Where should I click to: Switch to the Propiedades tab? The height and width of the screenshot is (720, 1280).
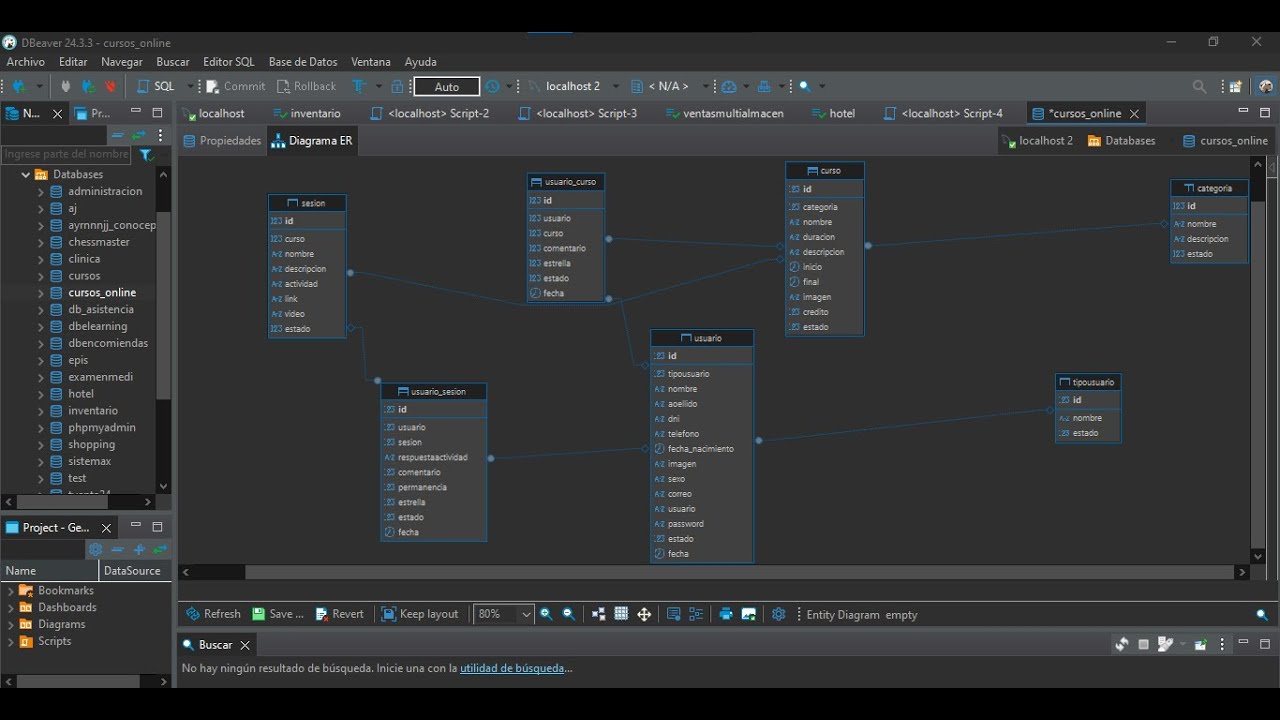222,141
